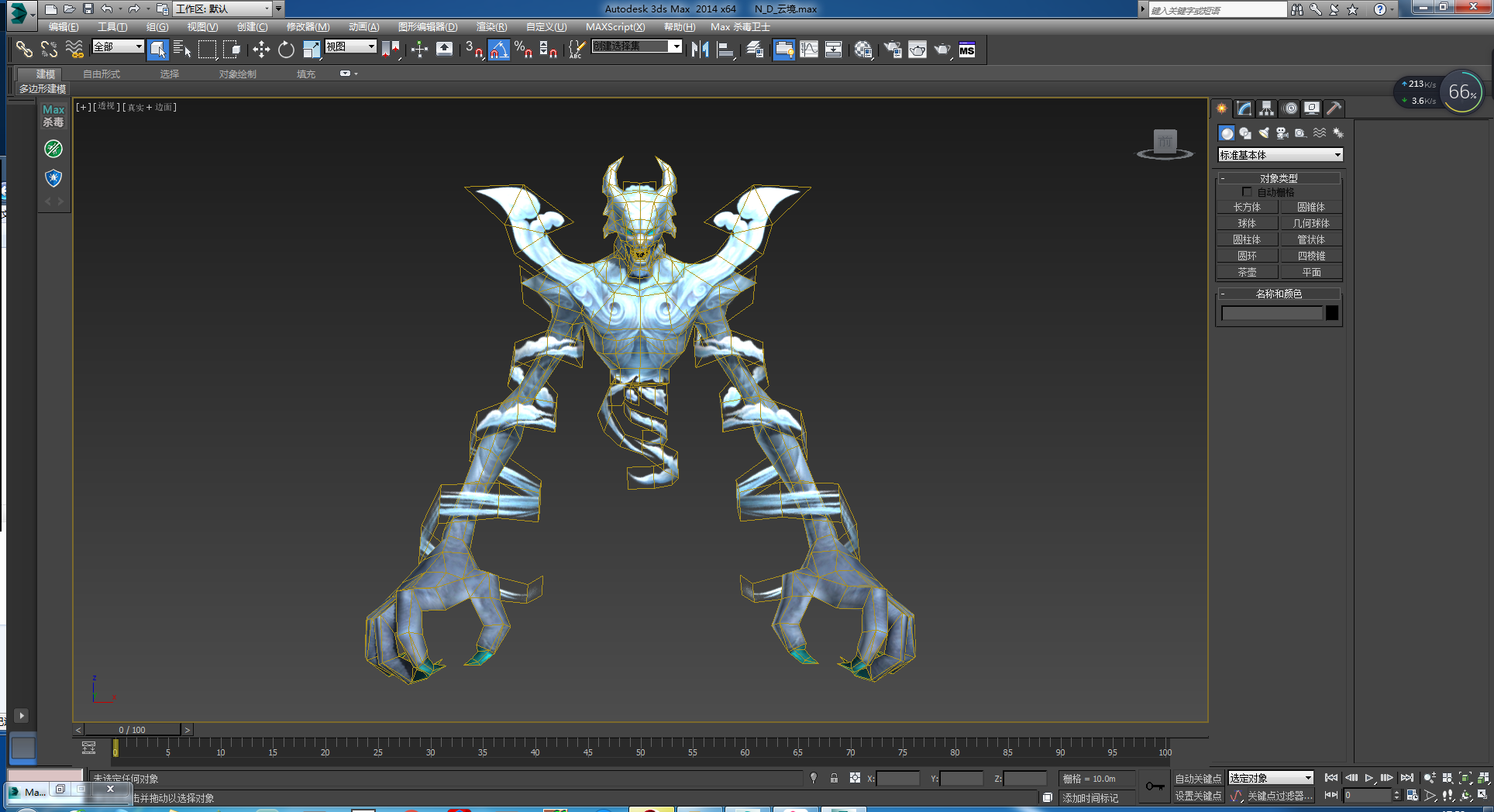Toggle the selection lock icon
Image resolution: width=1494 pixels, height=812 pixels.
click(x=834, y=778)
